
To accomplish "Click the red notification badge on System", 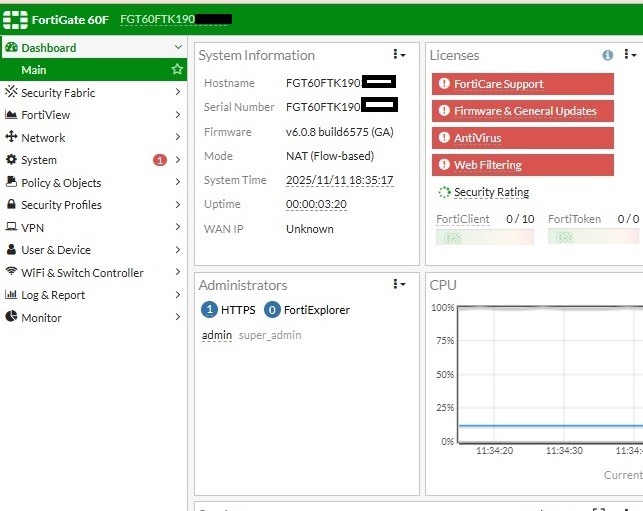I will click(160, 160).
